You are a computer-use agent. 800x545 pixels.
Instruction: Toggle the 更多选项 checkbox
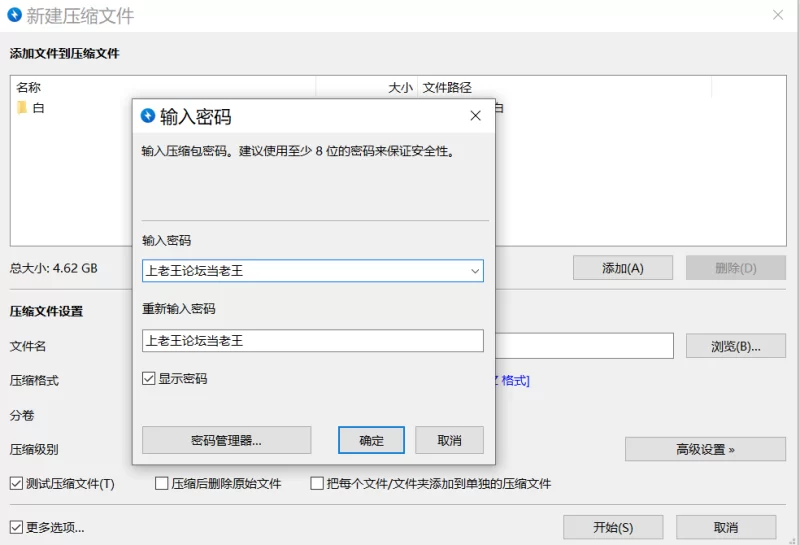click(16, 527)
